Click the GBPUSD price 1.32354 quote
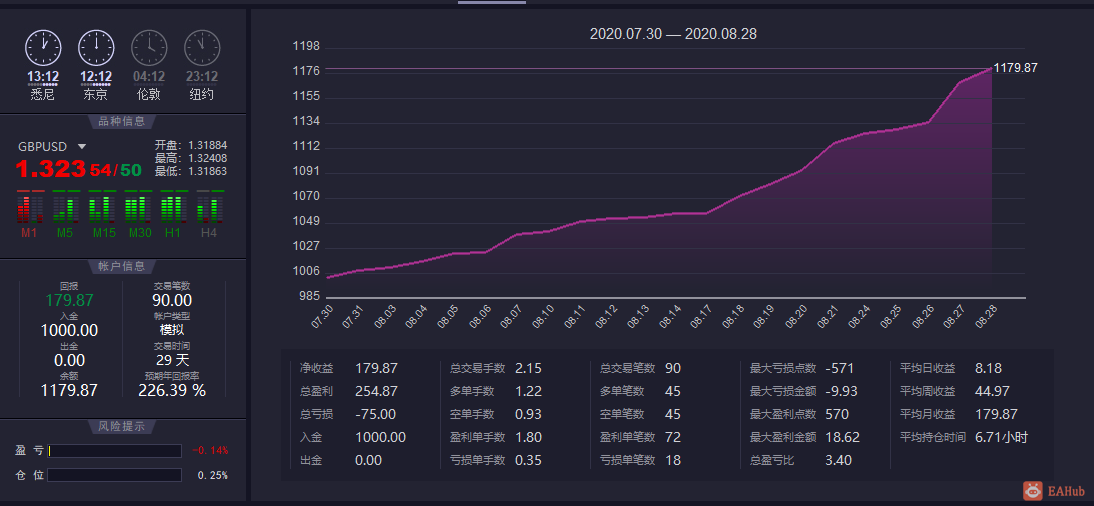Screen dimensions: 1094x506 coord(79,170)
